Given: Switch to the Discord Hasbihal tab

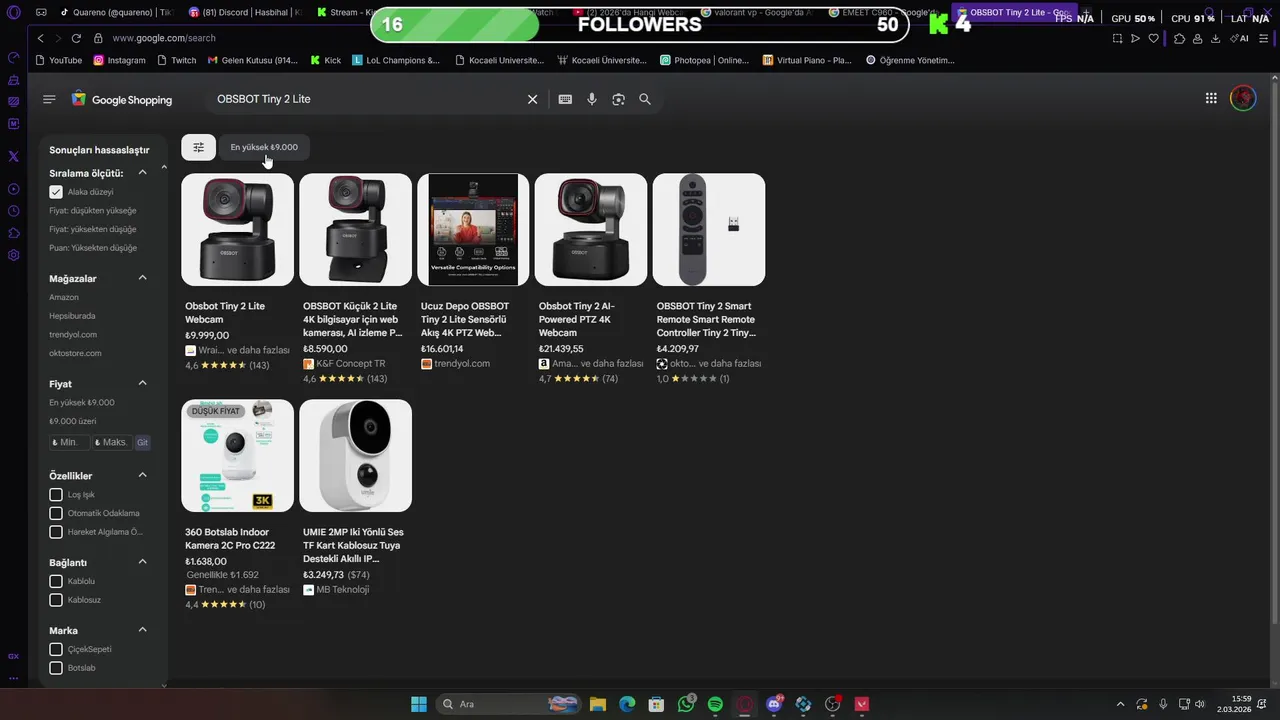Looking at the screenshot, I should (x=245, y=13).
